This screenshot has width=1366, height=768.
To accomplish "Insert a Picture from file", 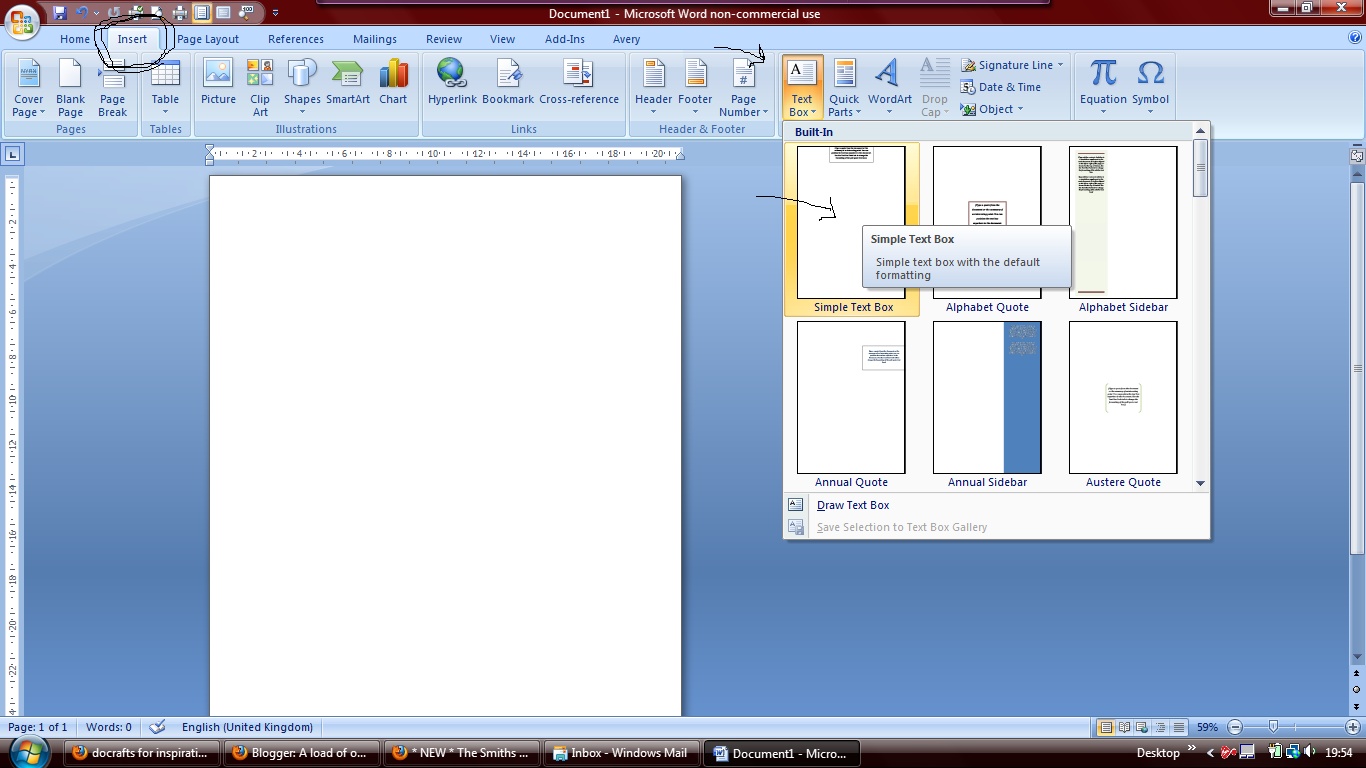I will click(x=218, y=82).
